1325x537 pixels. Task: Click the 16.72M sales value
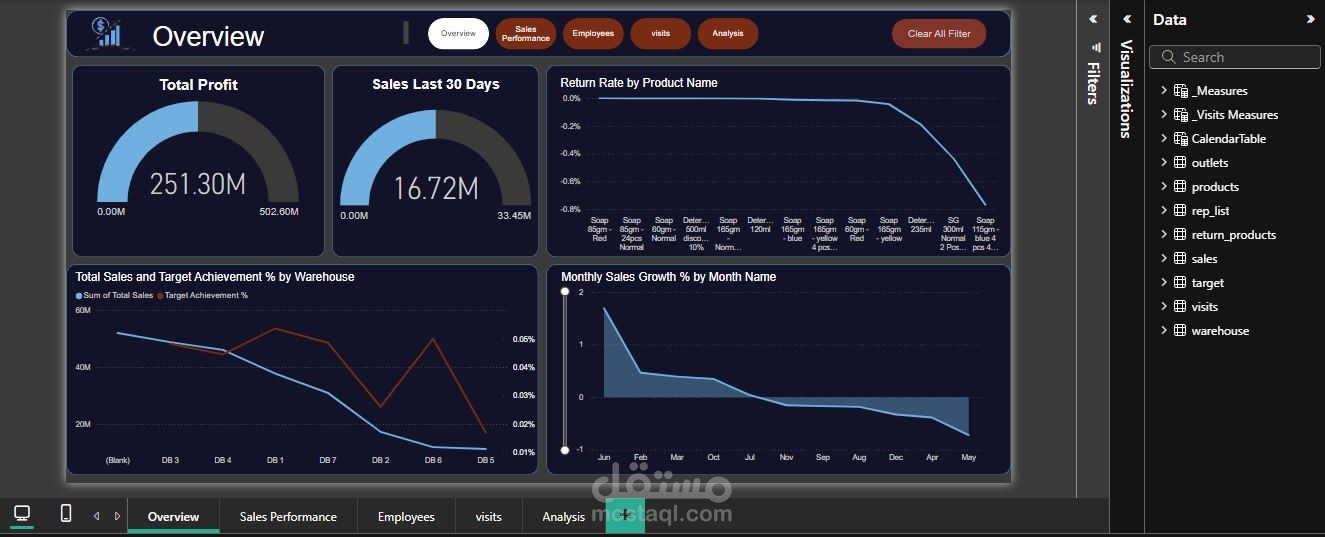[x=436, y=188]
